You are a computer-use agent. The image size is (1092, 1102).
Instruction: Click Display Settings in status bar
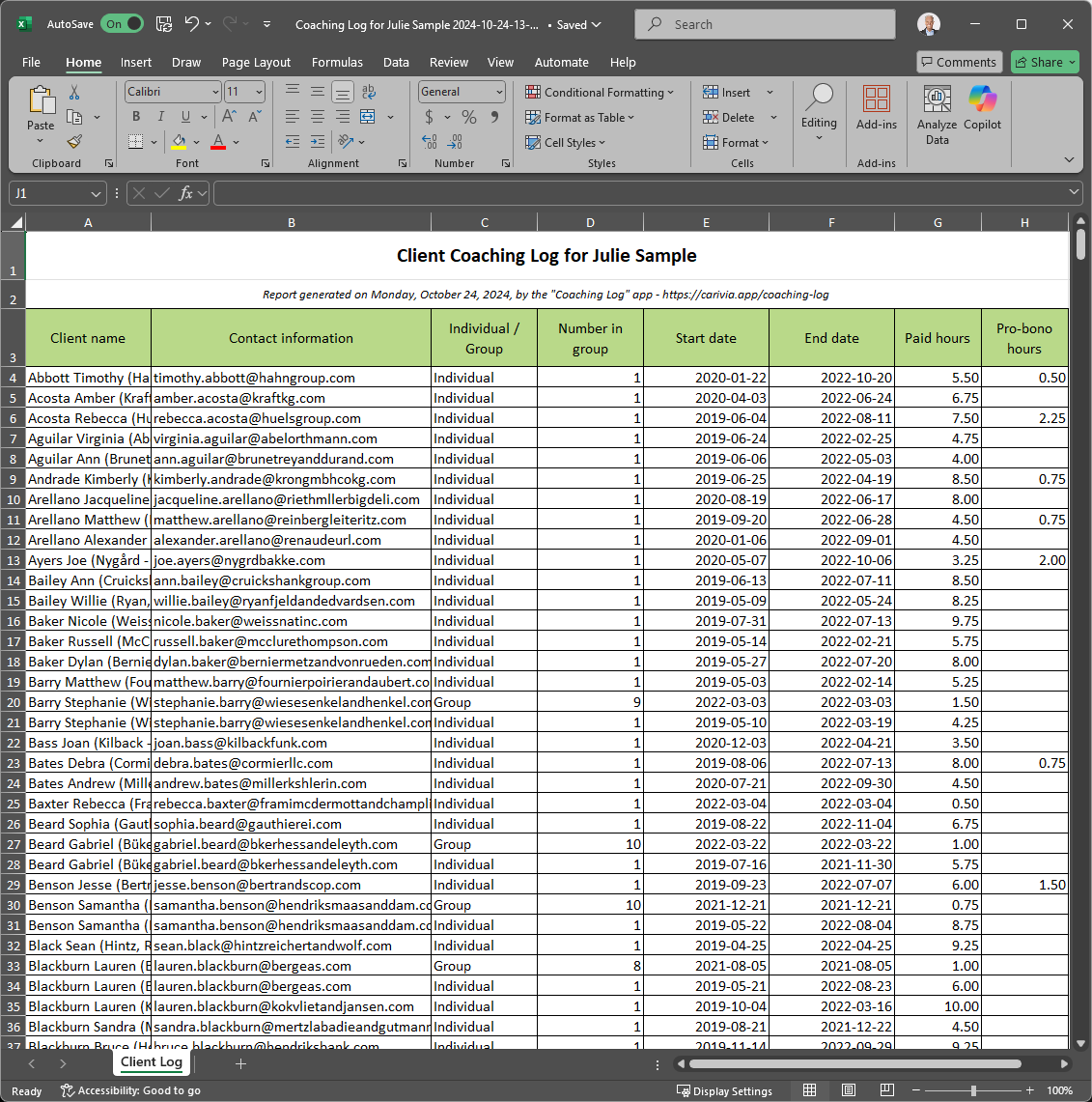point(724,1090)
